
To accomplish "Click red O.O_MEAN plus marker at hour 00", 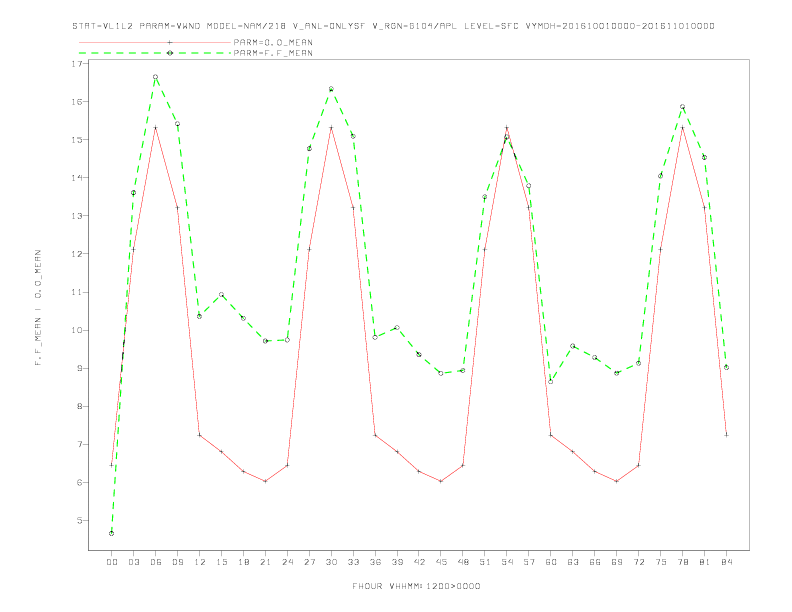I will pos(112,465).
